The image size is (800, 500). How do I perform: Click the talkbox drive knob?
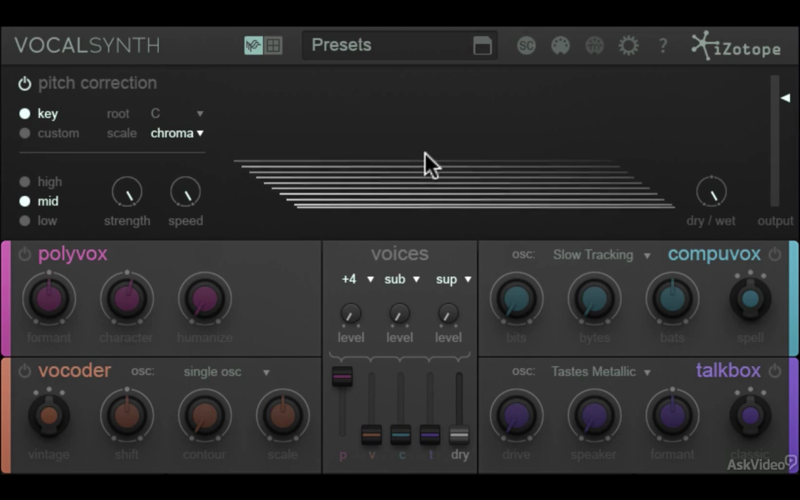point(516,415)
